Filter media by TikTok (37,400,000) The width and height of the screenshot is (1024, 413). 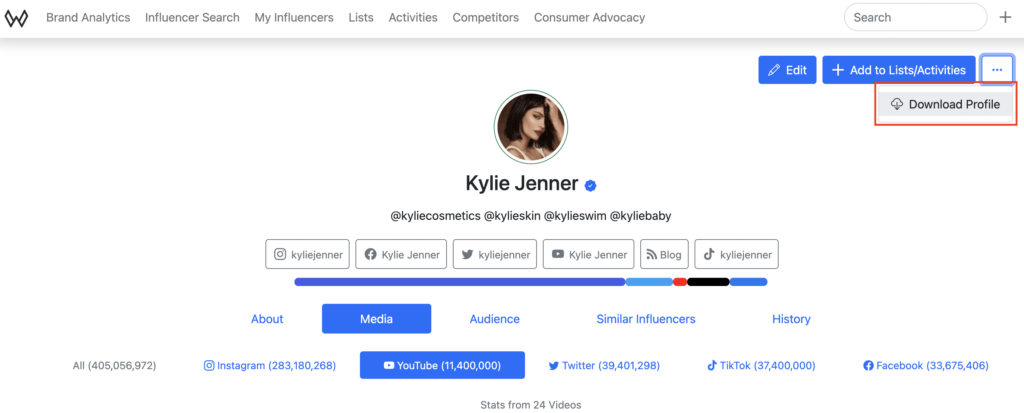click(761, 366)
